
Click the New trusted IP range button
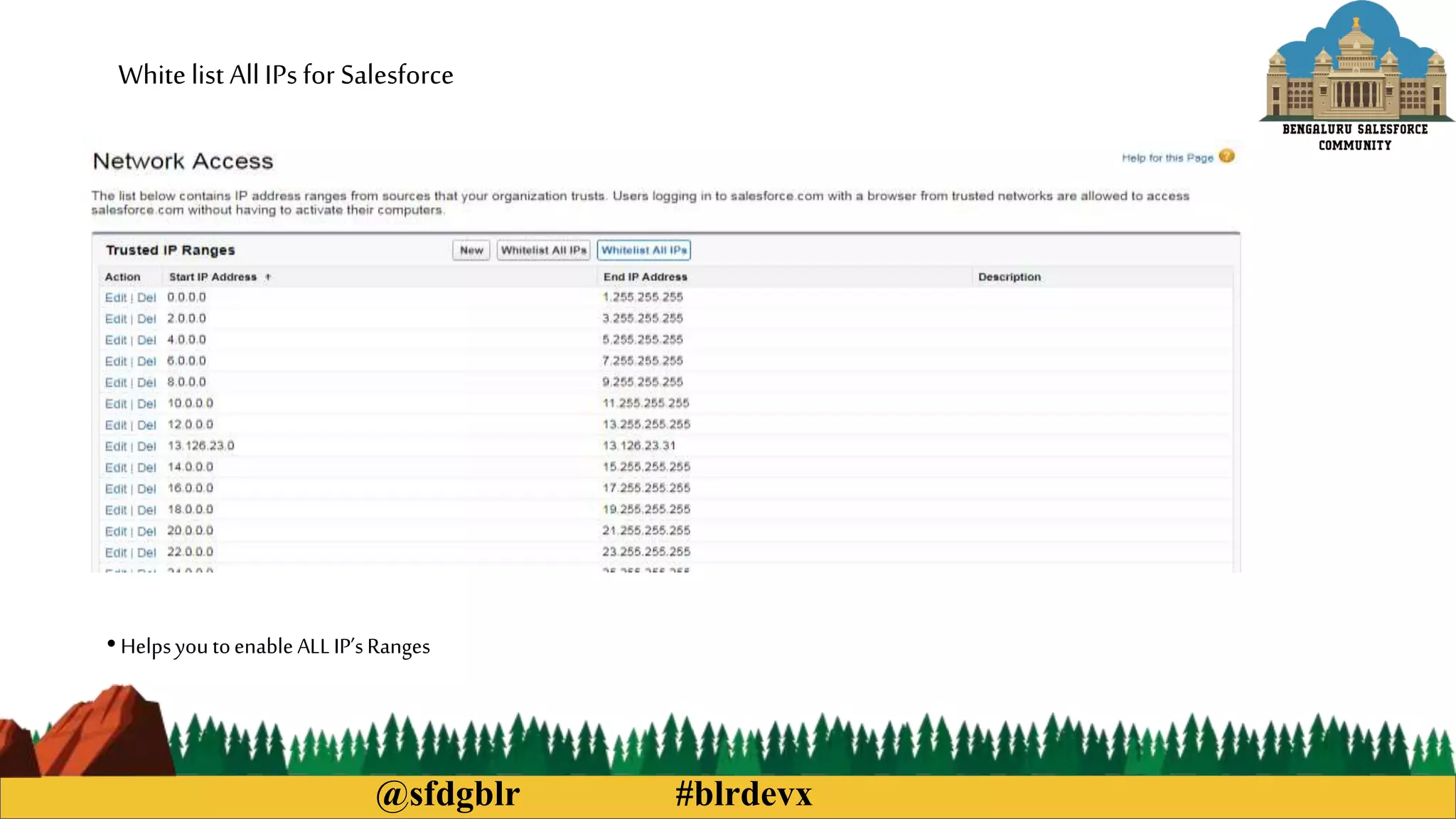[471, 250]
